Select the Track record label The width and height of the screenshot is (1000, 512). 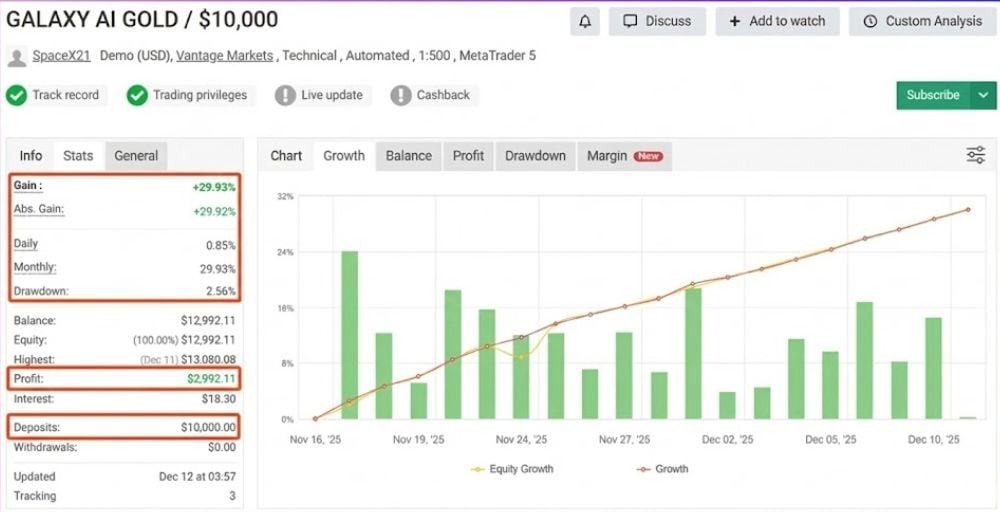[x=66, y=95]
